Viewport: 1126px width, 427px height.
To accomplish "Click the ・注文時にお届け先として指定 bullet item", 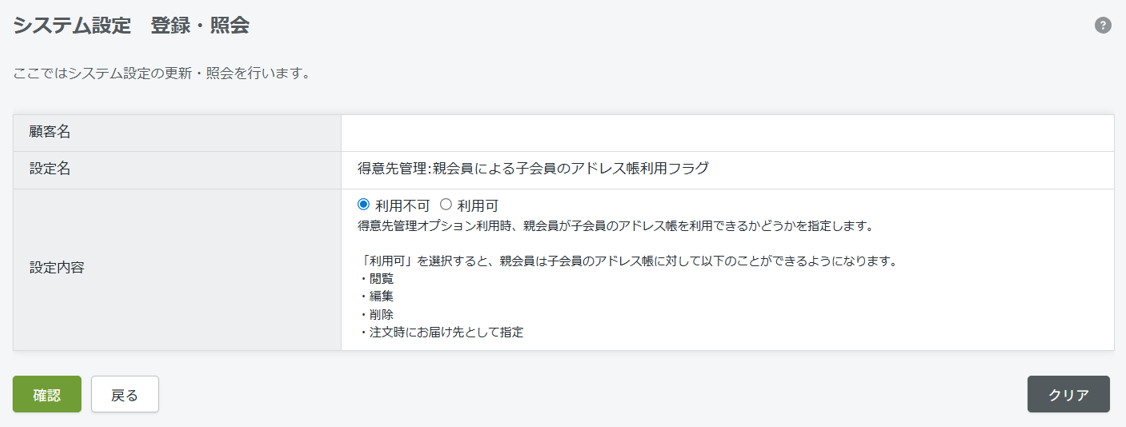I will pyautogui.click(x=440, y=332).
